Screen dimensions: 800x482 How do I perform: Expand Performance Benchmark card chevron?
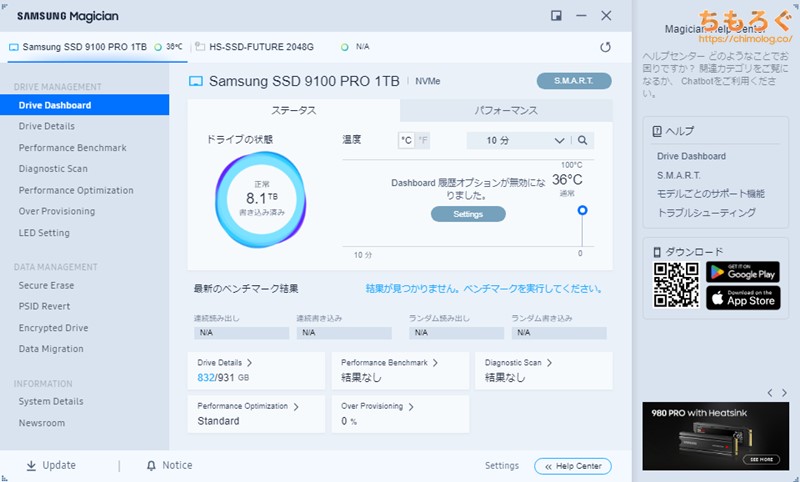pyautogui.click(x=435, y=363)
